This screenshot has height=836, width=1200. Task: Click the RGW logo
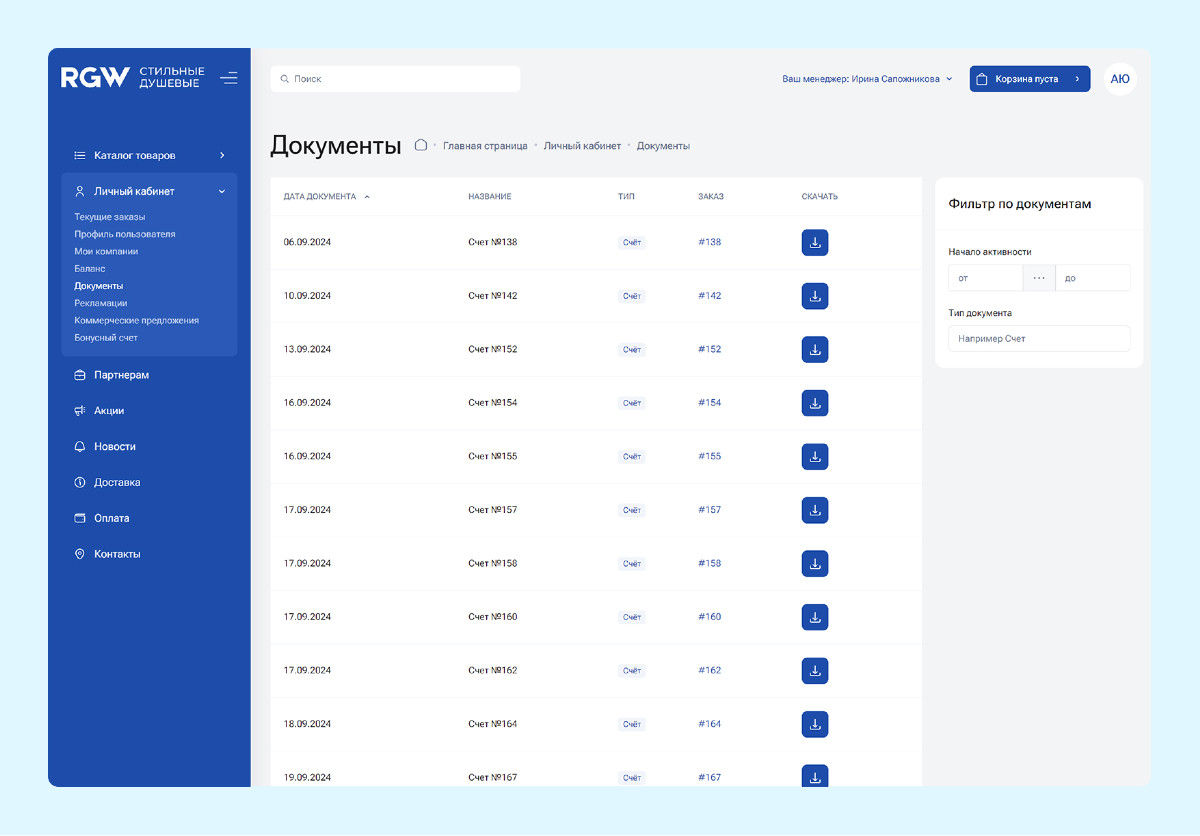point(95,78)
